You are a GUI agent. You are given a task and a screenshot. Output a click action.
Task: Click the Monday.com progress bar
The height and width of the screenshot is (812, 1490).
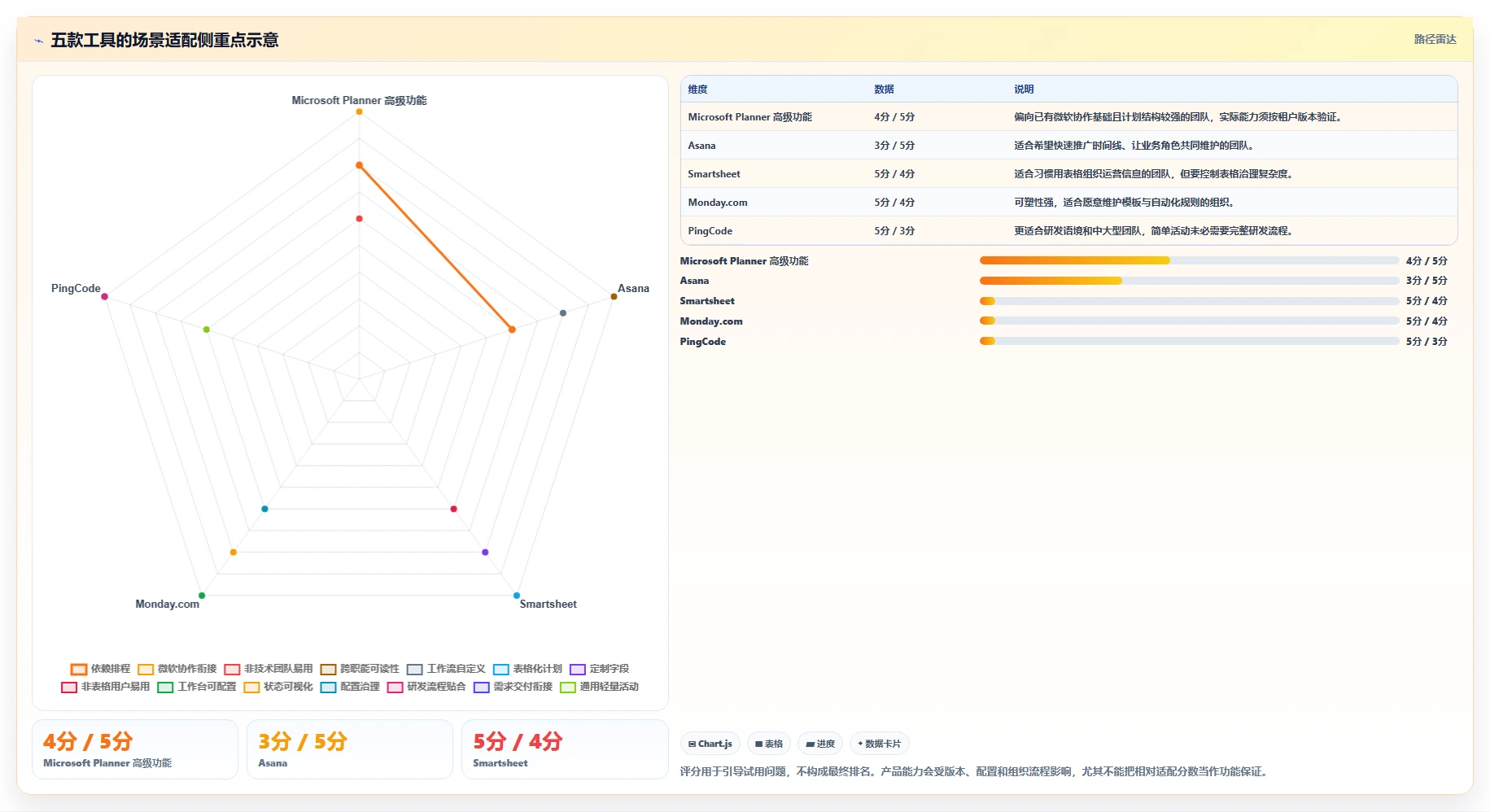pyautogui.click(x=1189, y=321)
